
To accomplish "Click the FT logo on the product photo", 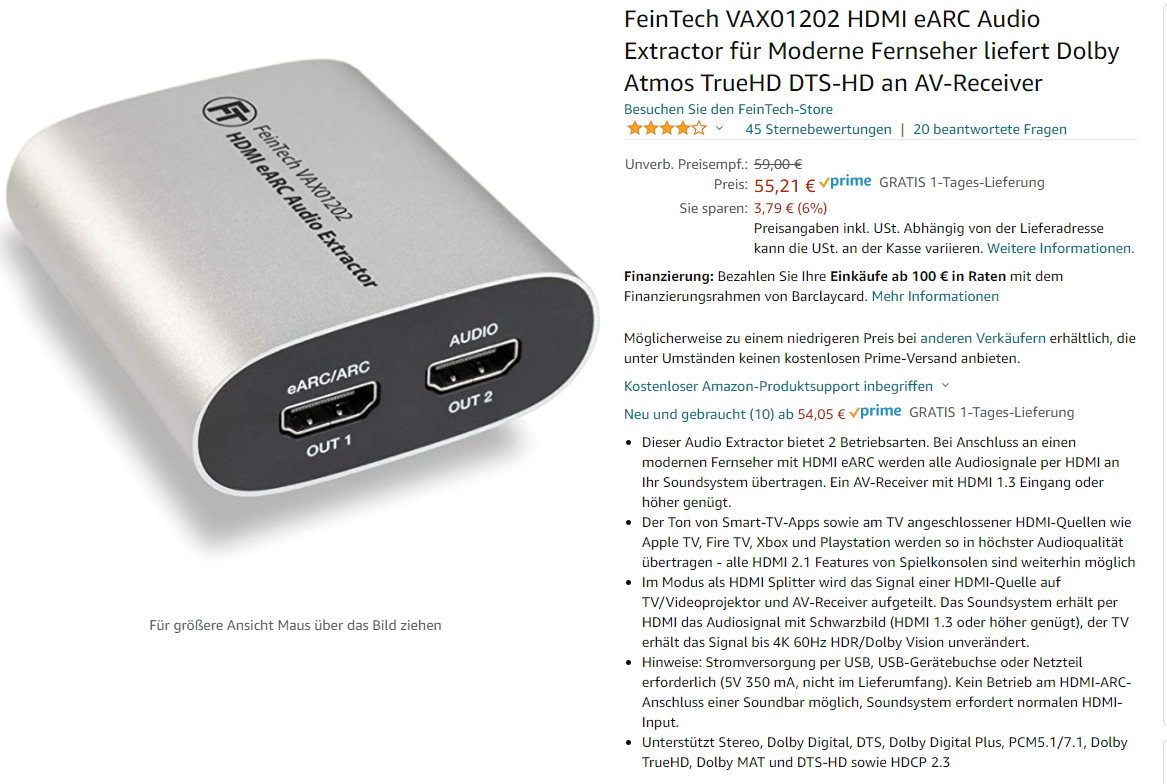I will [230, 112].
